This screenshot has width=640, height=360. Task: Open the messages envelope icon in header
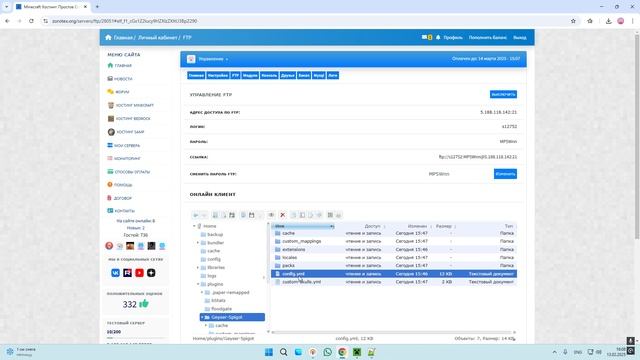[424, 38]
